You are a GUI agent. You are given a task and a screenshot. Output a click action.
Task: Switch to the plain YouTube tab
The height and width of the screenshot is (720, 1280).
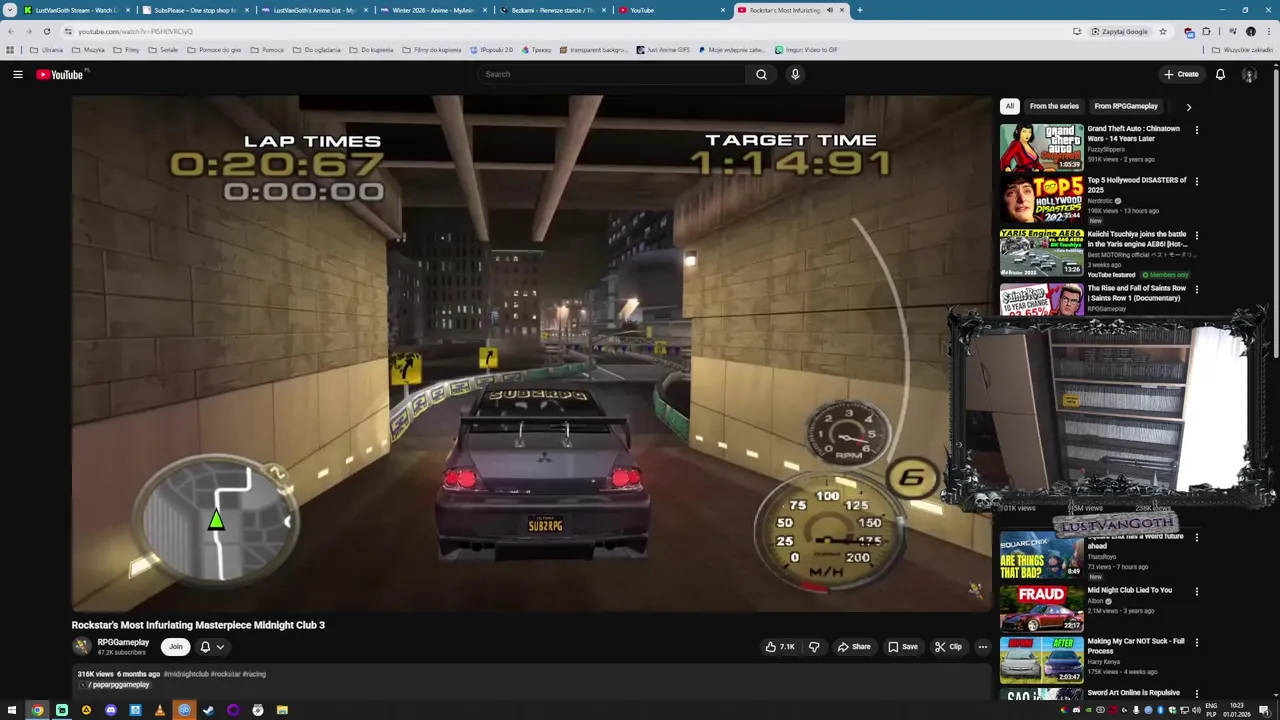pos(672,10)
